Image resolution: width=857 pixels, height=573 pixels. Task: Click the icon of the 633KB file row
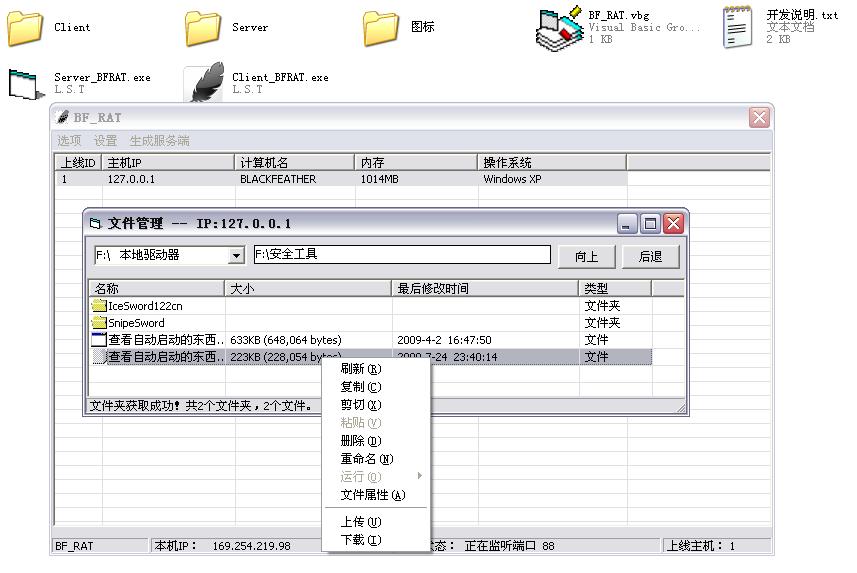(x=99, y=340)
